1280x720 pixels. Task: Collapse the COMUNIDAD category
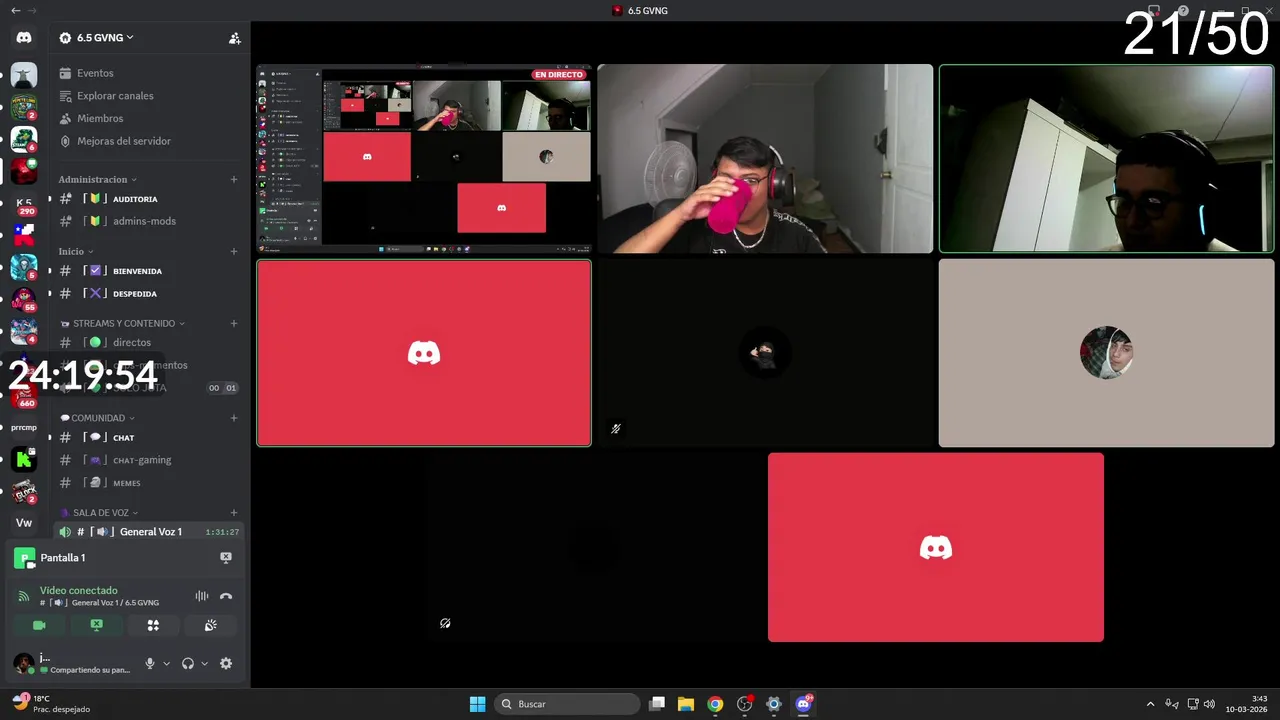coord(97,418)
